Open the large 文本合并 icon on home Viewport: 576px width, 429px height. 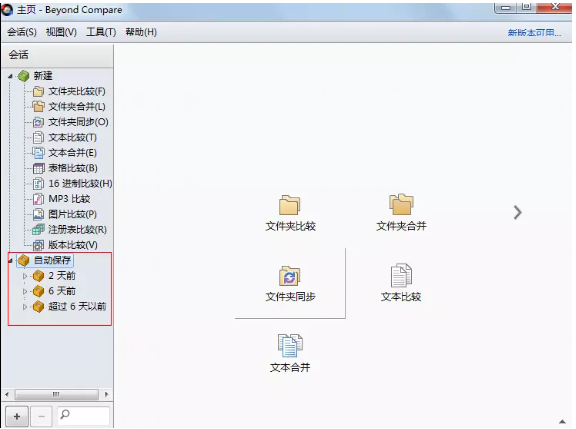click(x=290, y=345)
